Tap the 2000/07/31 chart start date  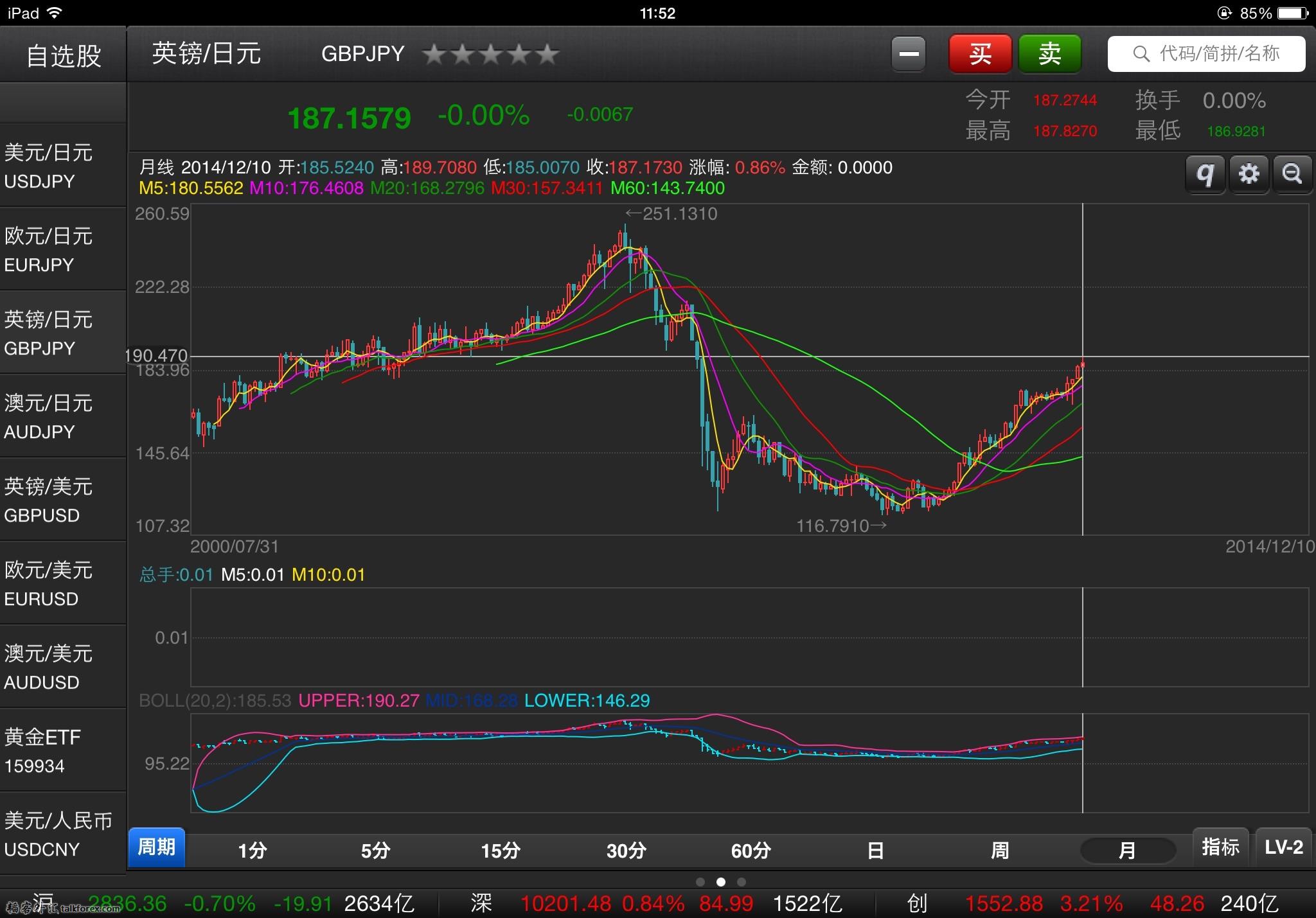(x=235, y=547)
